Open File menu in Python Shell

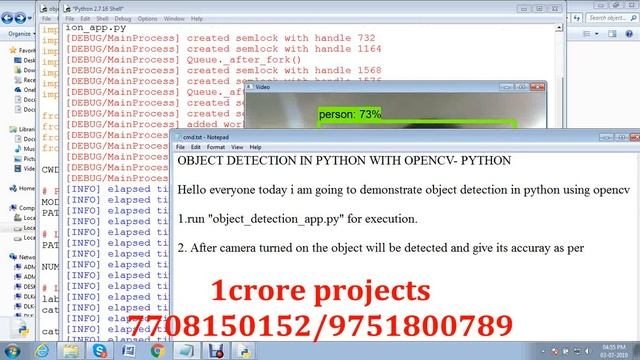70,19
